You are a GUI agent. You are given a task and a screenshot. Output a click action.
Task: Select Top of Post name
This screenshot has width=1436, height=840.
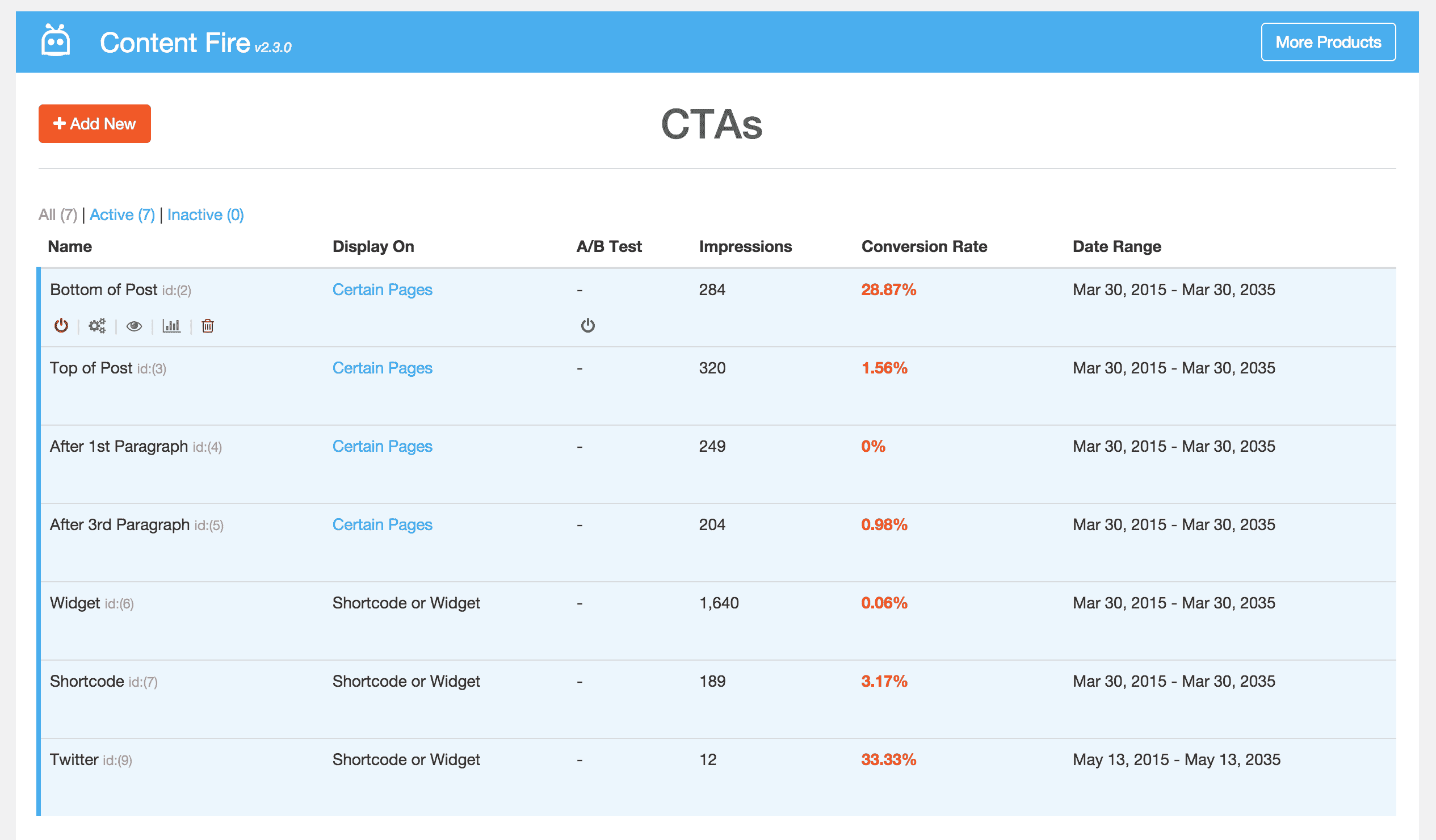click(x=91, y=368)
